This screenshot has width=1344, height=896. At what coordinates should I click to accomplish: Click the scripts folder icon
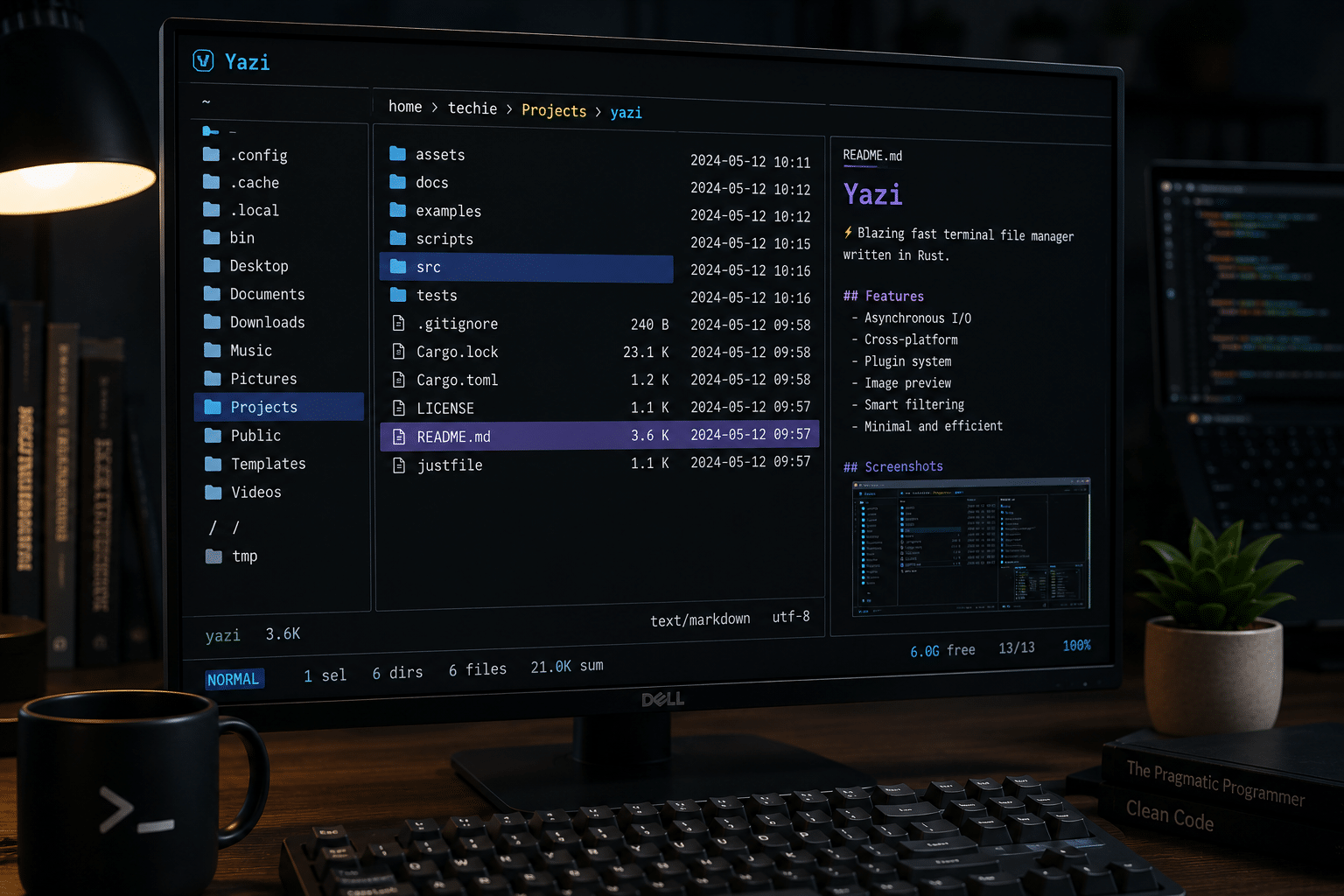pos(397,238)
